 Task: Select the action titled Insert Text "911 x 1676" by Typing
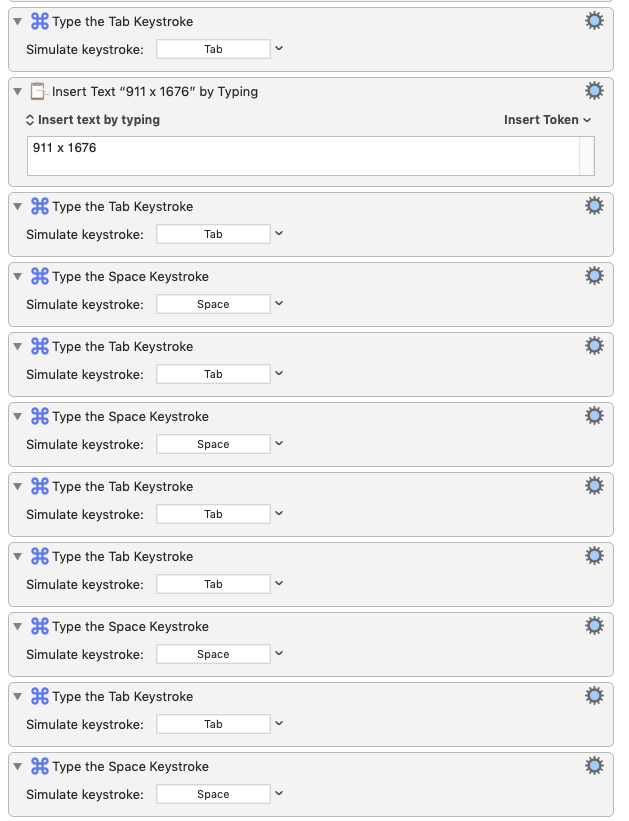coord(155,92)
